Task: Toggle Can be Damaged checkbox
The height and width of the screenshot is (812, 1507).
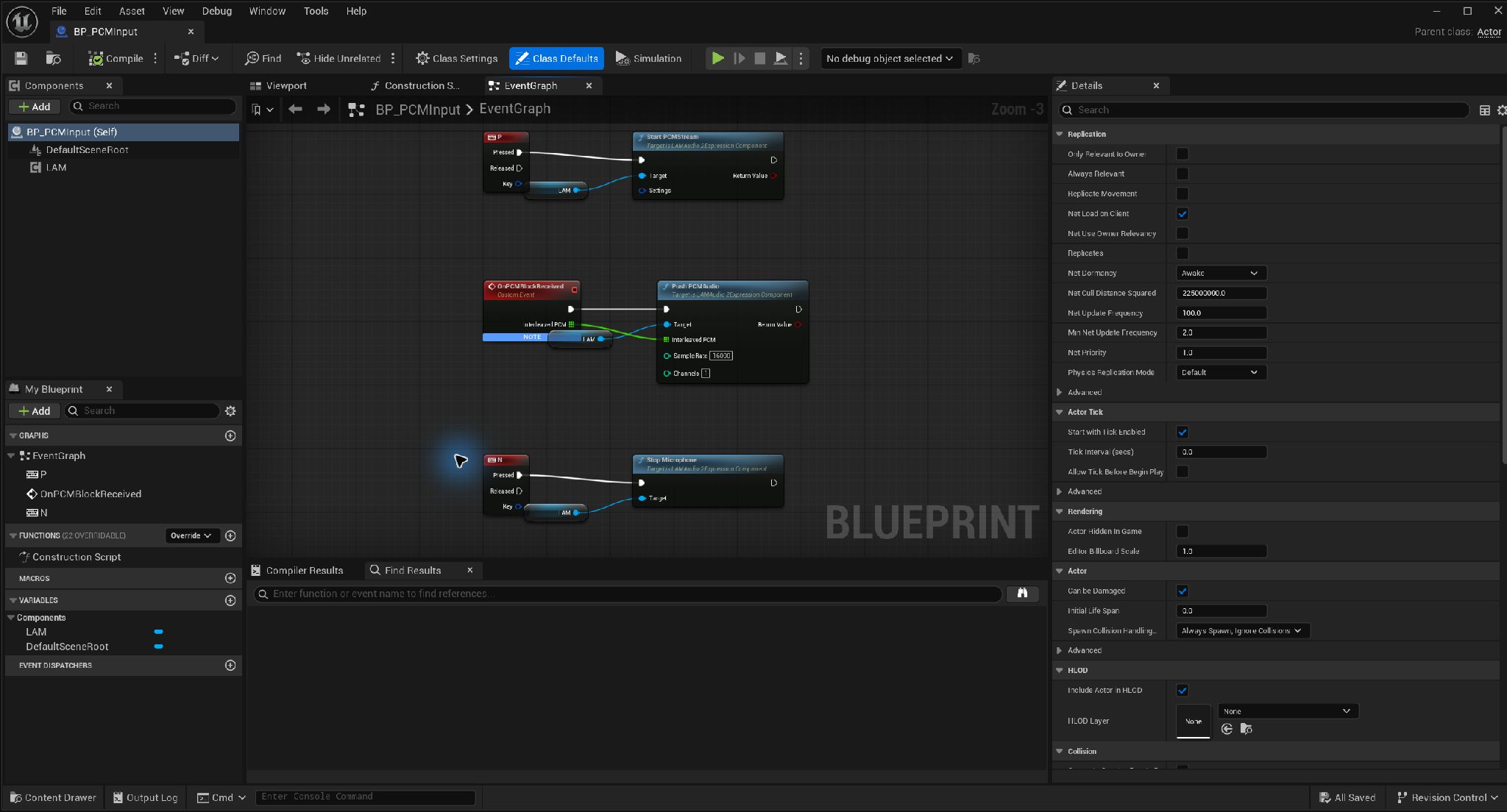Action: [1182, 591]
